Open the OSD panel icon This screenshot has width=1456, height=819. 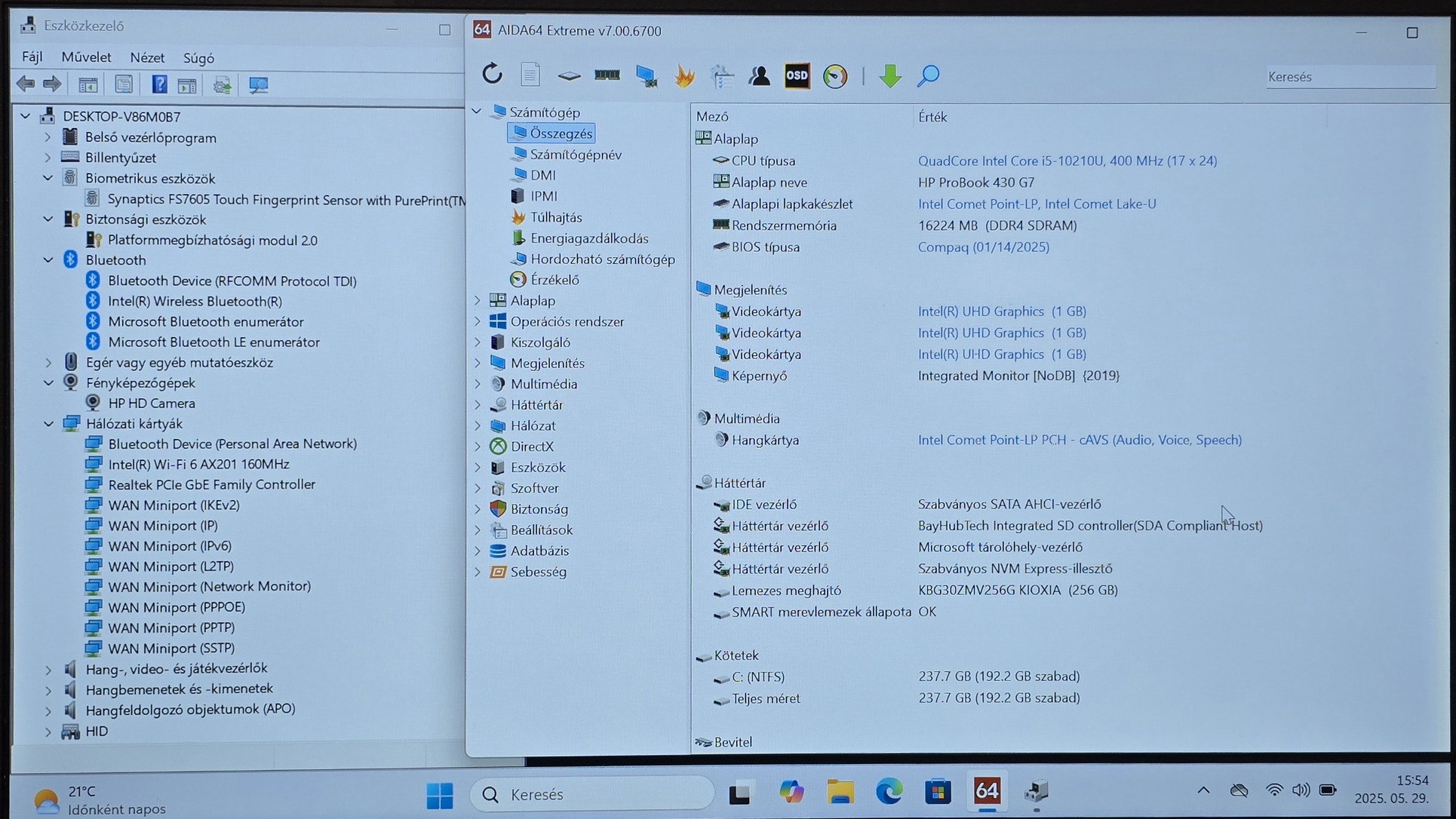797,75
